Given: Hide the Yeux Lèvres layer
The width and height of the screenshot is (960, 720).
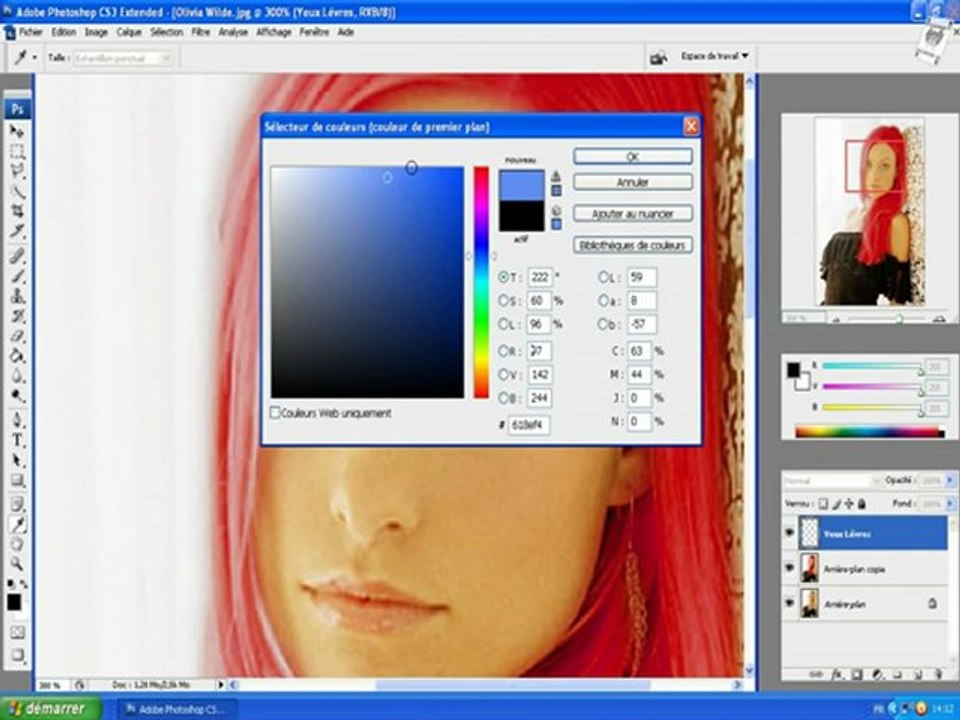Looking at the screenshot, I should tap(790, 533).
